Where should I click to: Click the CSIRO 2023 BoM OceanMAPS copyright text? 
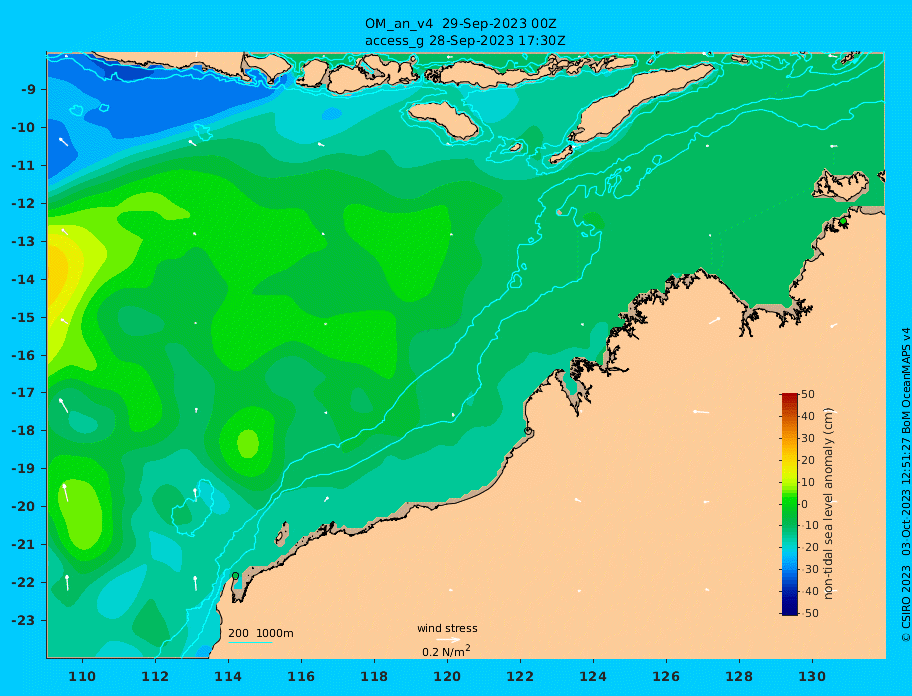(x=905, y=485)
